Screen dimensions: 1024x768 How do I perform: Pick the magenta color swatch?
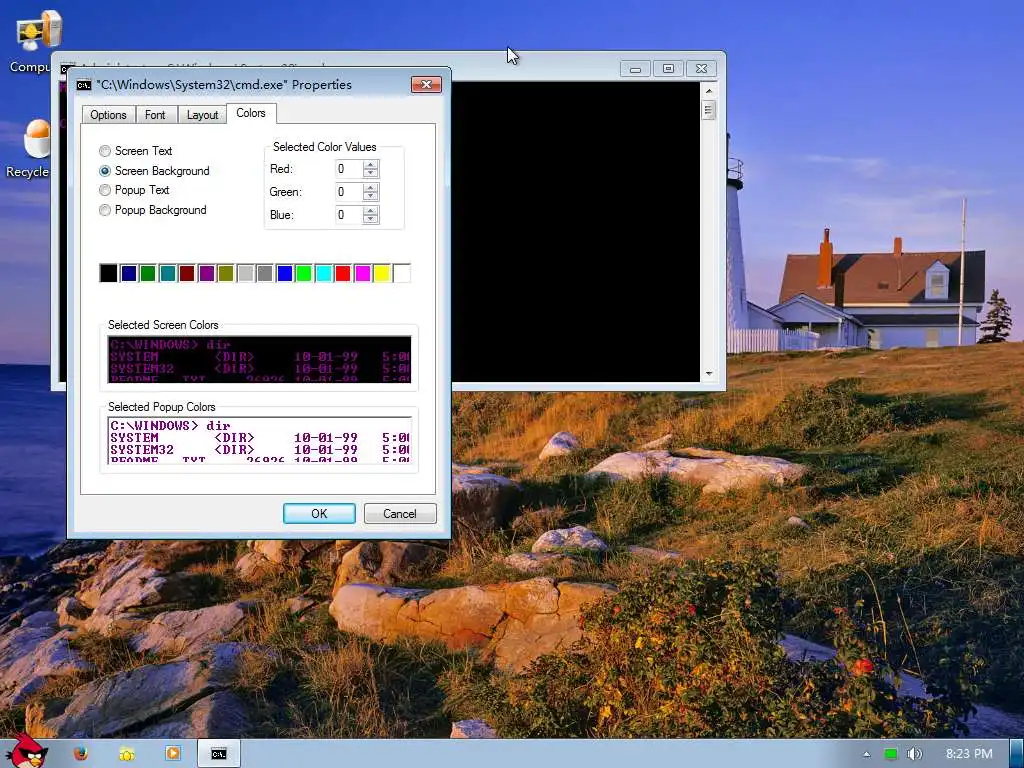coord(362,273)
